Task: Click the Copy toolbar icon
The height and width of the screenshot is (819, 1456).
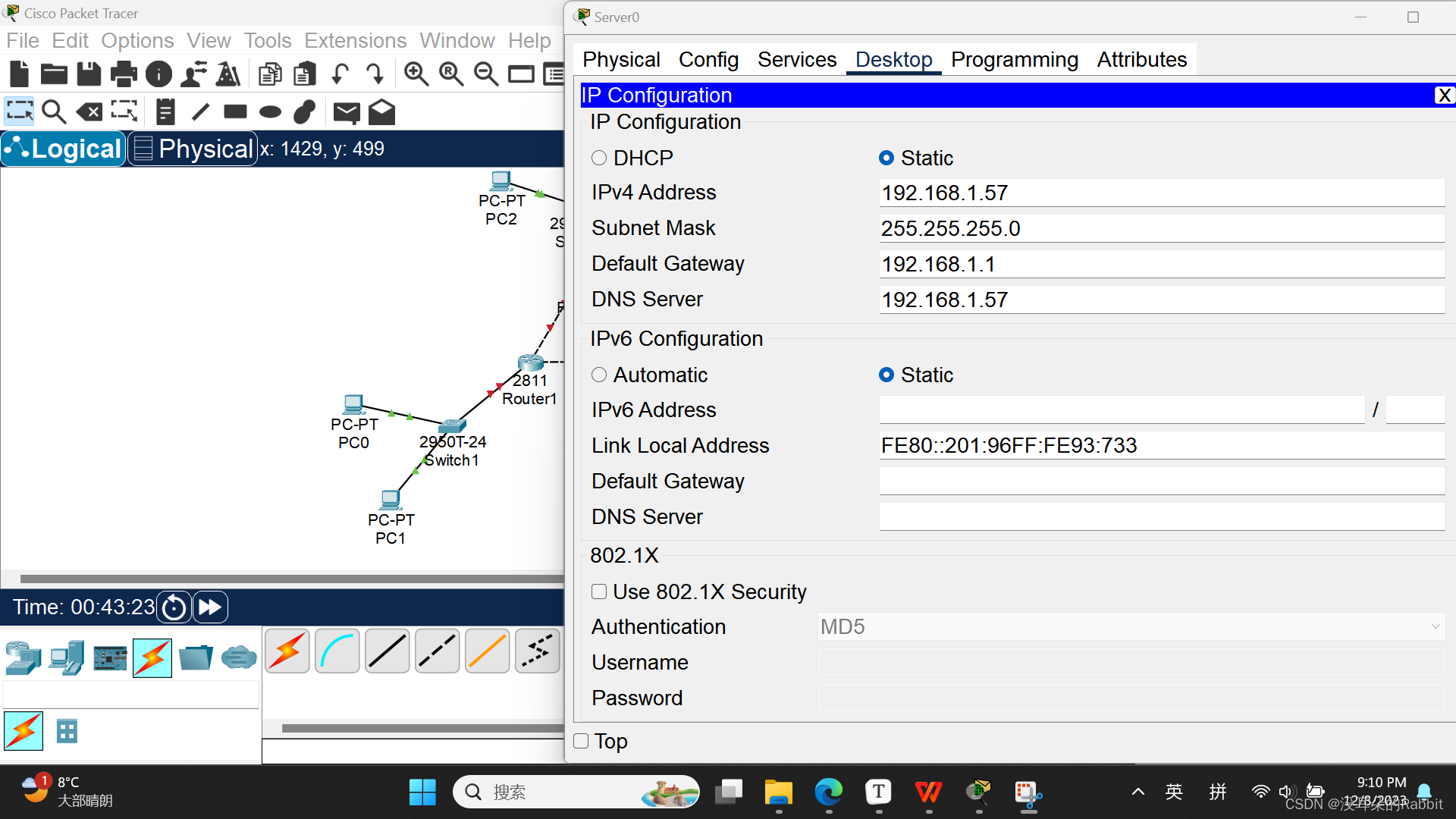Action: (270, 74)
